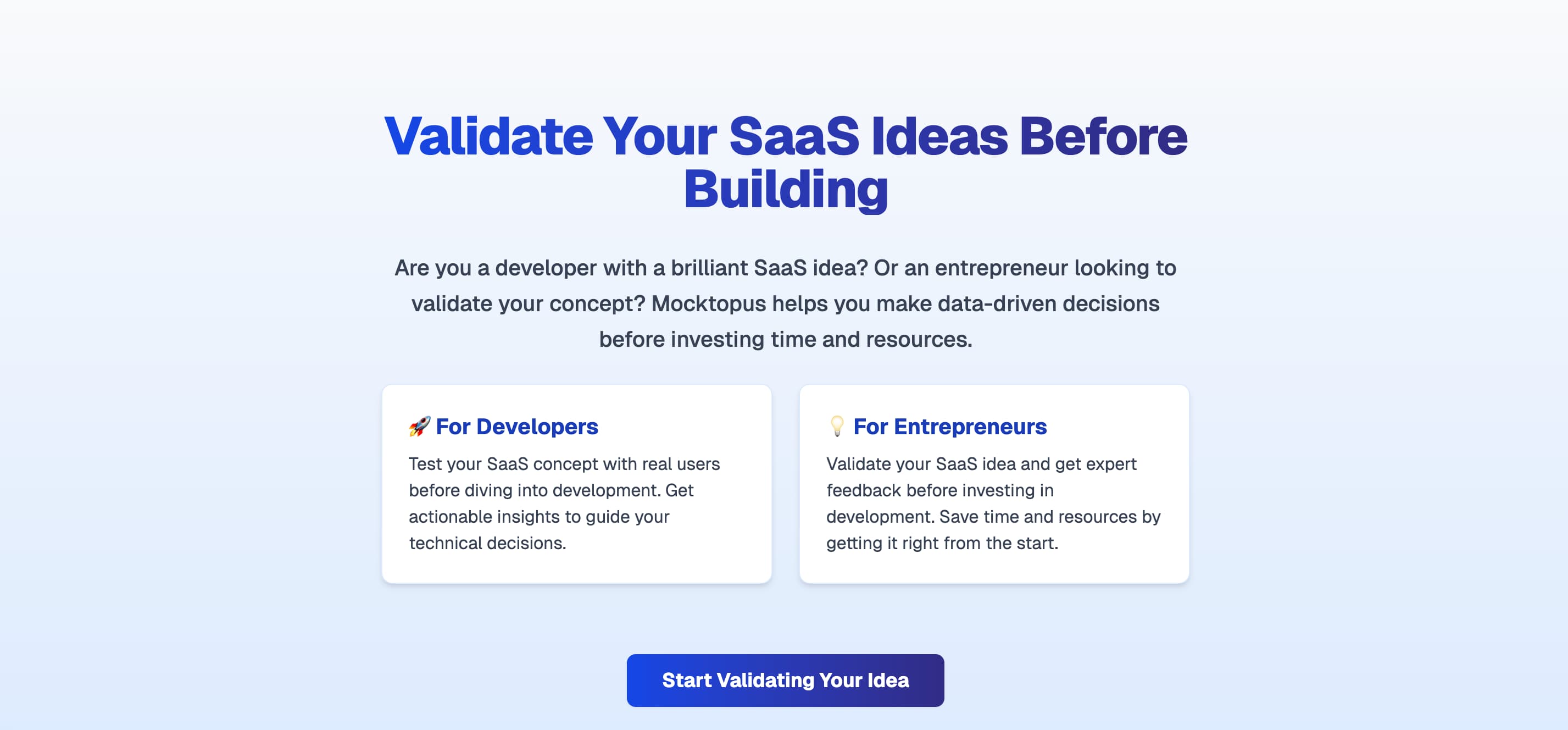1568x730 pixels.
Task: Select the For Developers card heading
Action: [517, 426]
